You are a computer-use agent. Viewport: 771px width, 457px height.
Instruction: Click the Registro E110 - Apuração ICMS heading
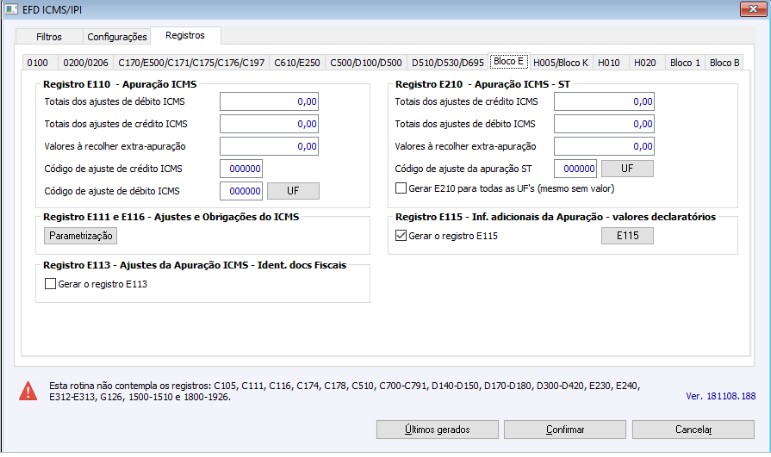(120, 84)
